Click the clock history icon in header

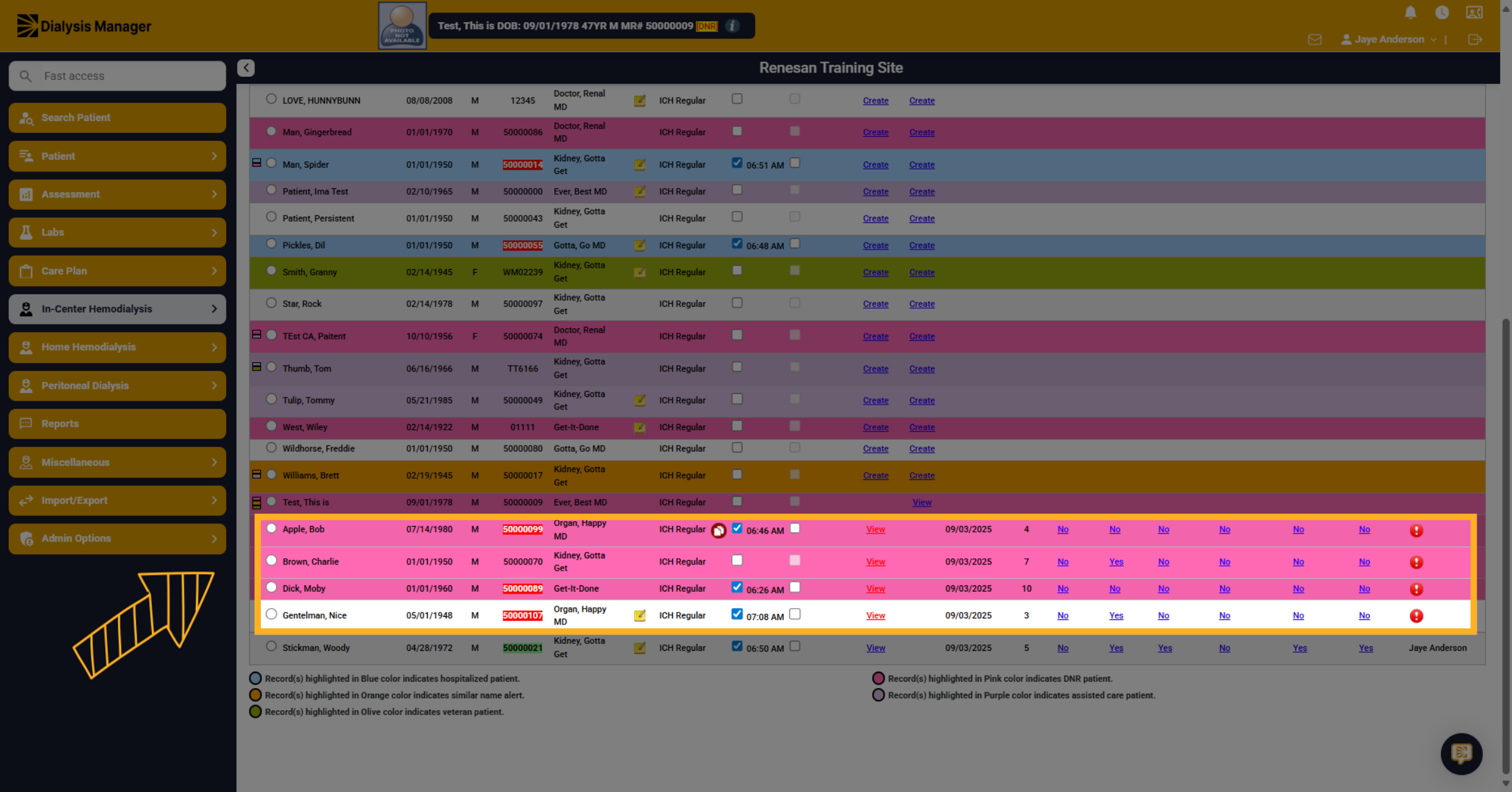point(1442,13)
